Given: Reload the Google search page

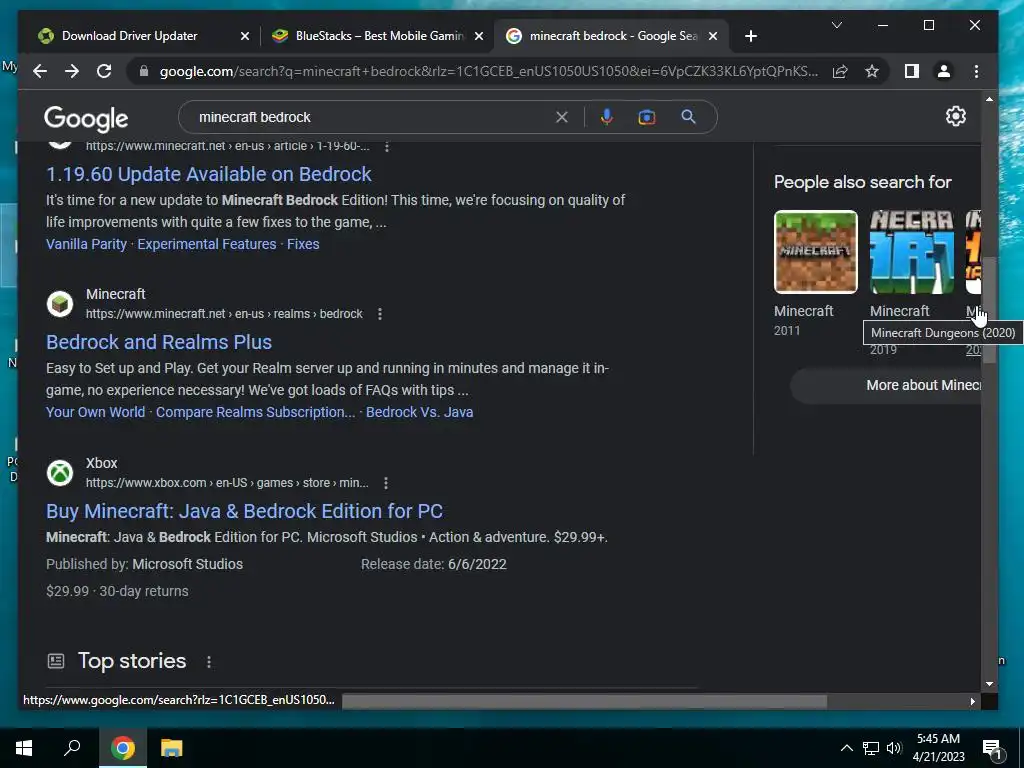Looking at the screenshot, I should (104, 71).
